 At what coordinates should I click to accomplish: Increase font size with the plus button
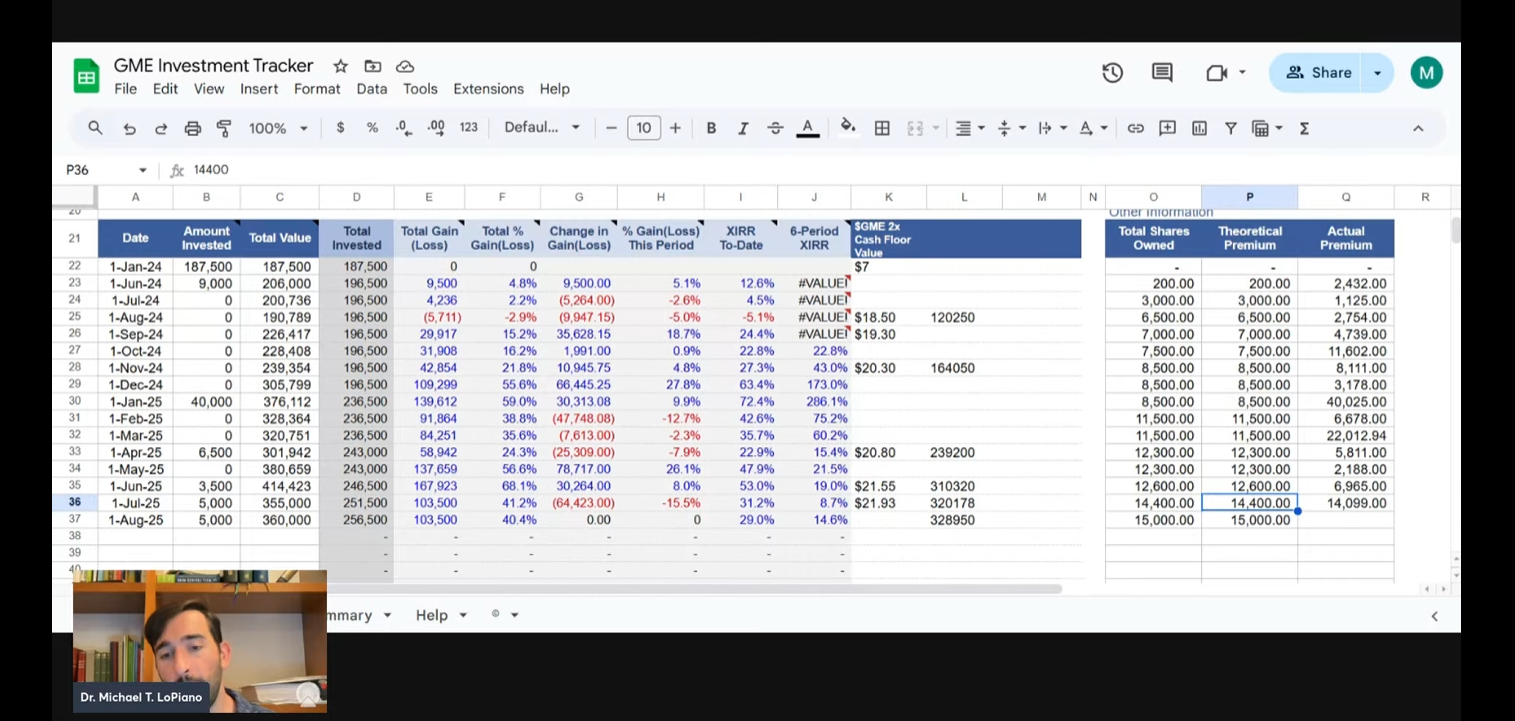pyautogui.click(x=676, y=128)
